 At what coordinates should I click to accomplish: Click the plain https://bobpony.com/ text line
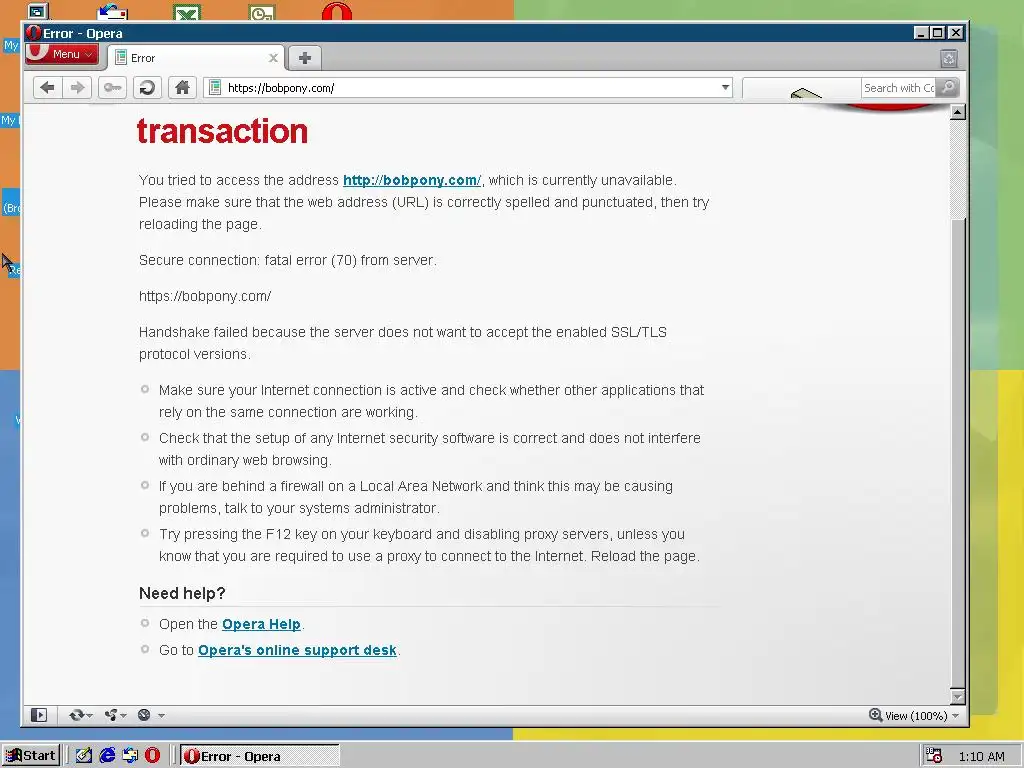[205, 296]
